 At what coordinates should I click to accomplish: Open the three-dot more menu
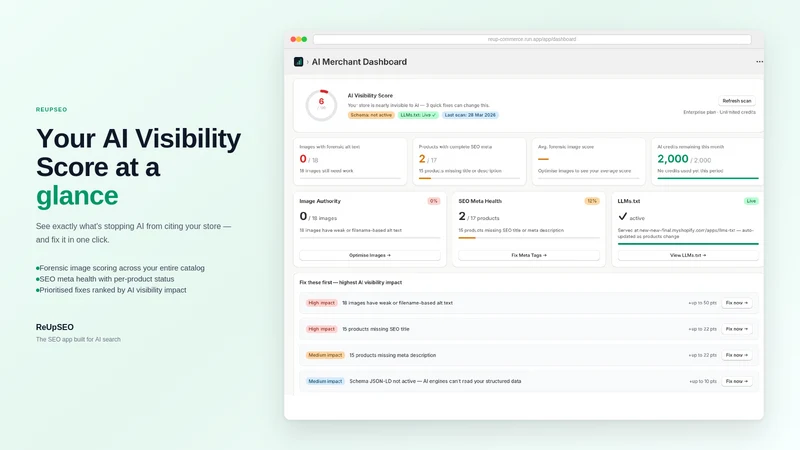click(759, 62)
